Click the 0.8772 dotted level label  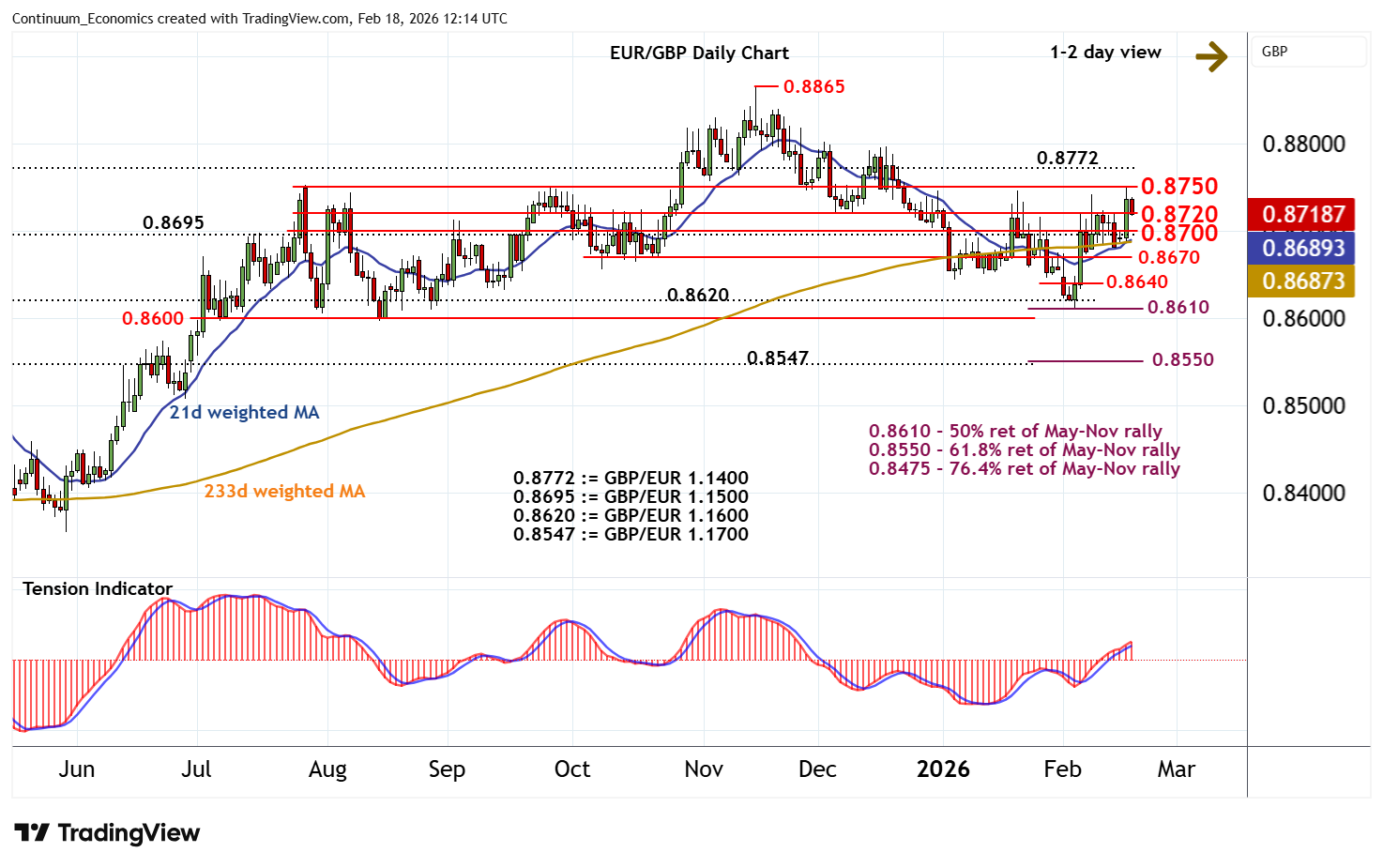point(1067,158)
